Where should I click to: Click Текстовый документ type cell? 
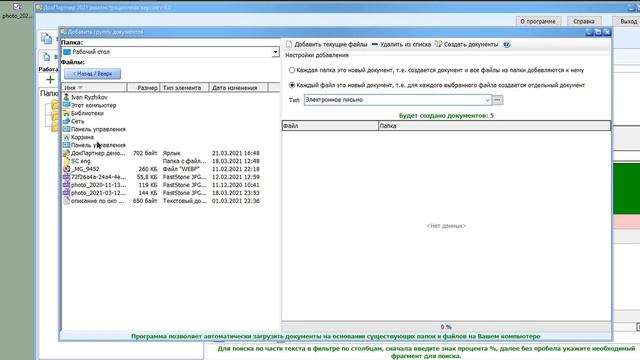184,201
